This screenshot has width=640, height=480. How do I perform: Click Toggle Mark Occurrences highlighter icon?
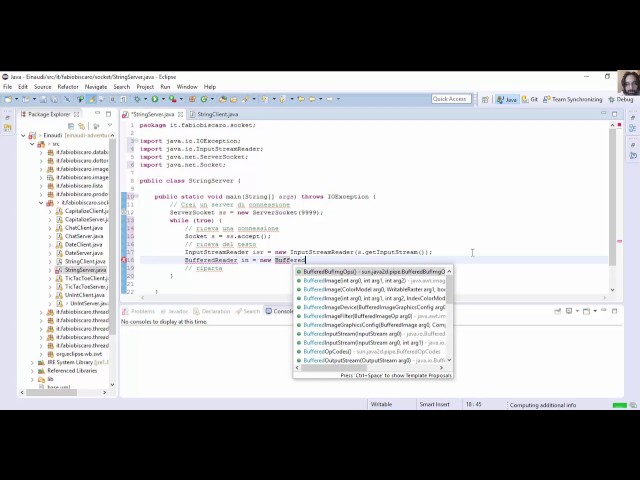click(x=92, y=99)
